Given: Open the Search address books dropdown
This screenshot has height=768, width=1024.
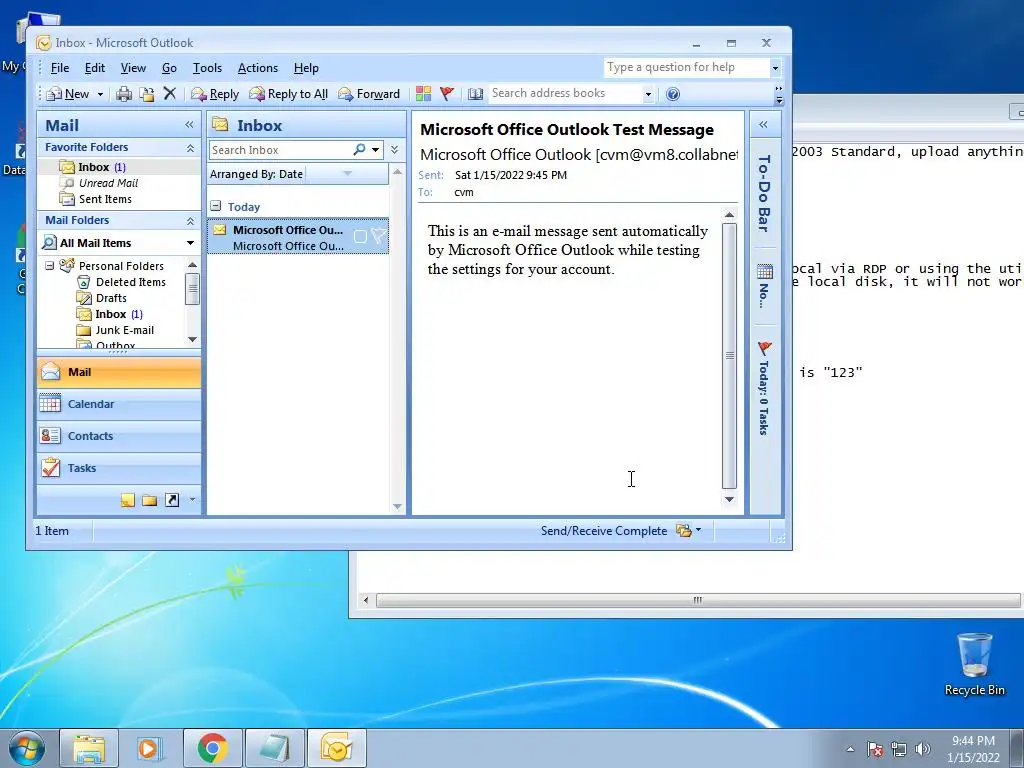Looking at the screenshot, I should click(648, 94).
